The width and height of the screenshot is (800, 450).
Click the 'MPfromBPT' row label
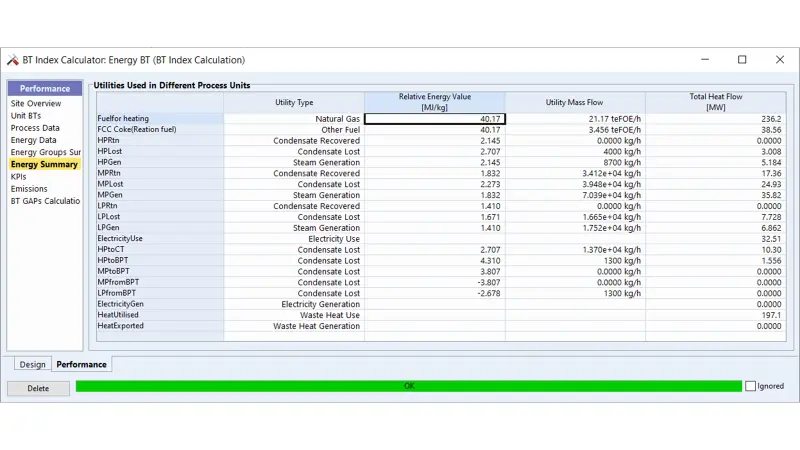pyautogui.click(x=160, y=282)
